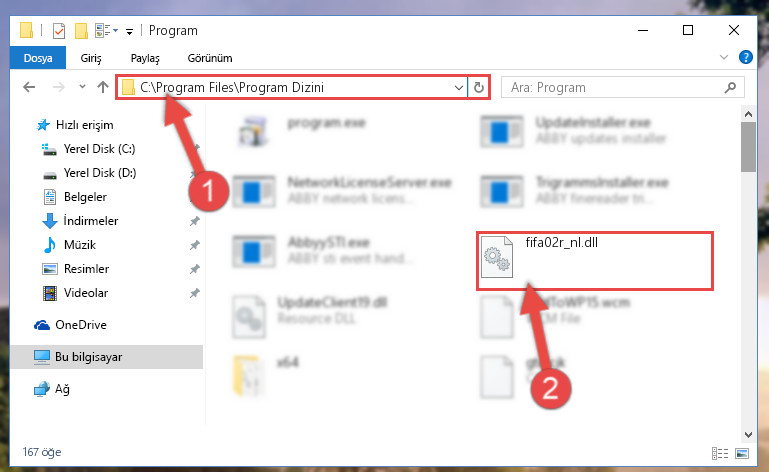
Task: Switch to details view layout
Action: click(x=719, y=453)
